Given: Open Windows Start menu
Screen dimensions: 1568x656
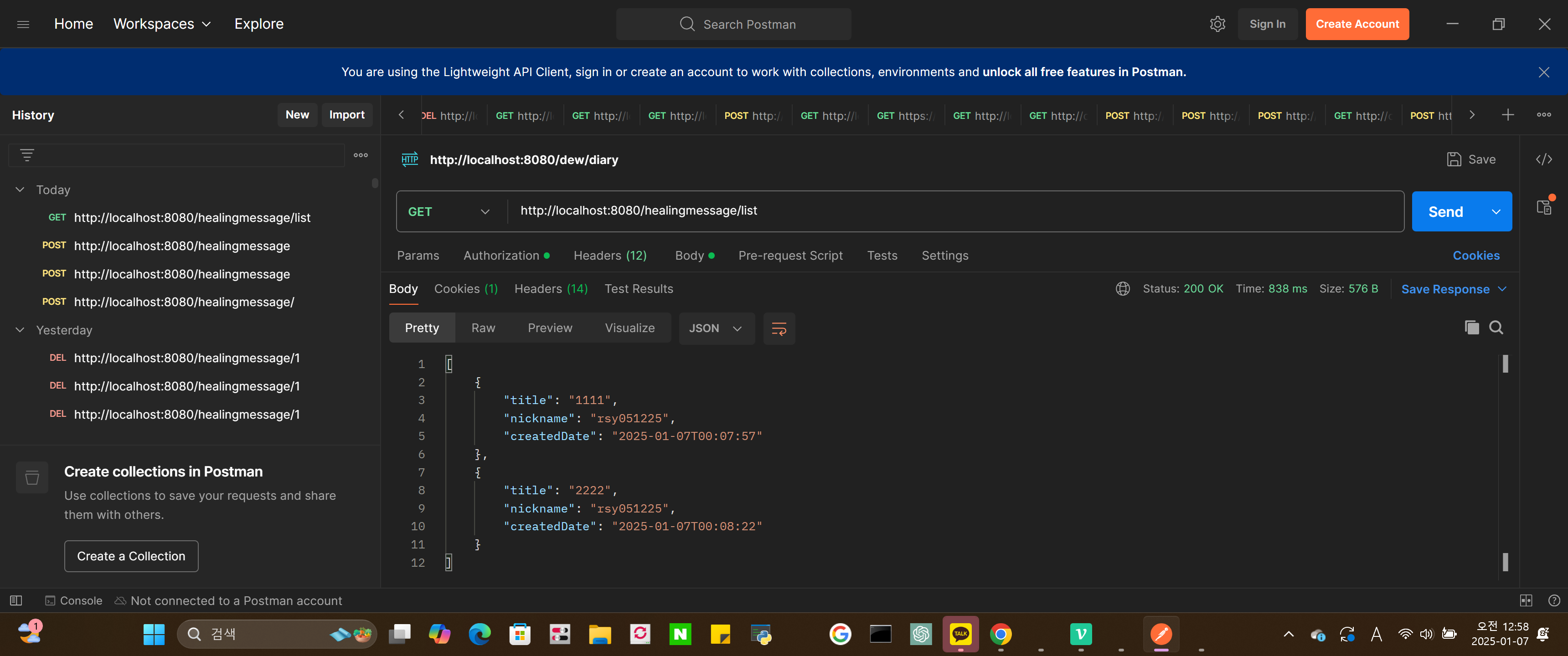Looking at the screenshot, I should [154, 635].
